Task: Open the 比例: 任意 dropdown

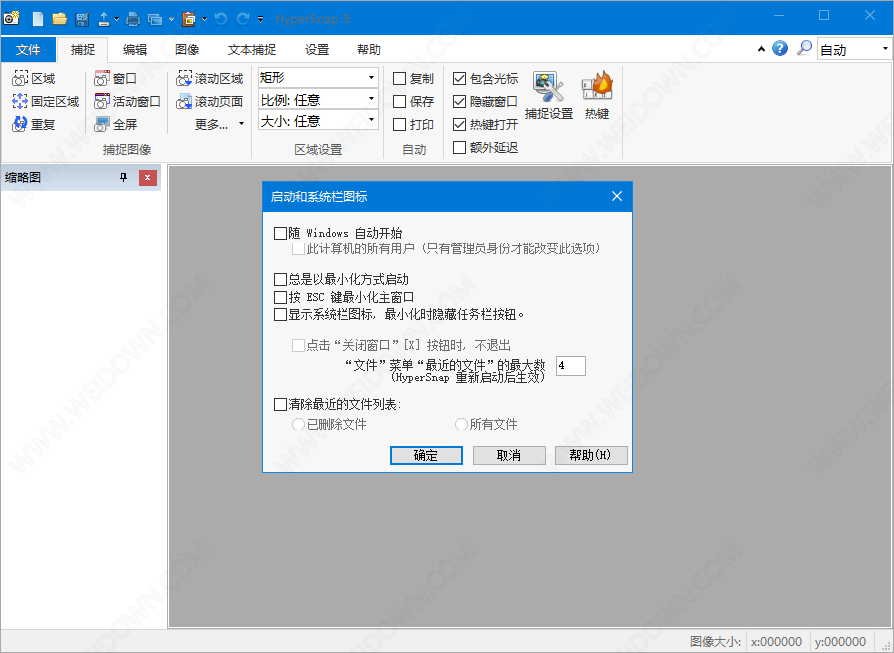Action: [318, 99]
